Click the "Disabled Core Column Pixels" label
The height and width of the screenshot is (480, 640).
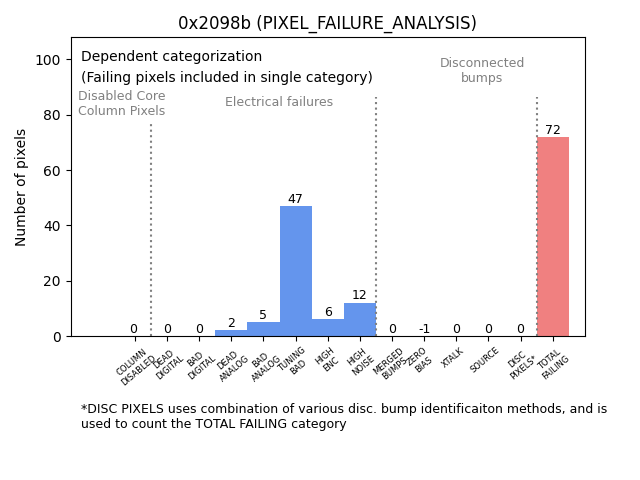[x=121, y=103]
